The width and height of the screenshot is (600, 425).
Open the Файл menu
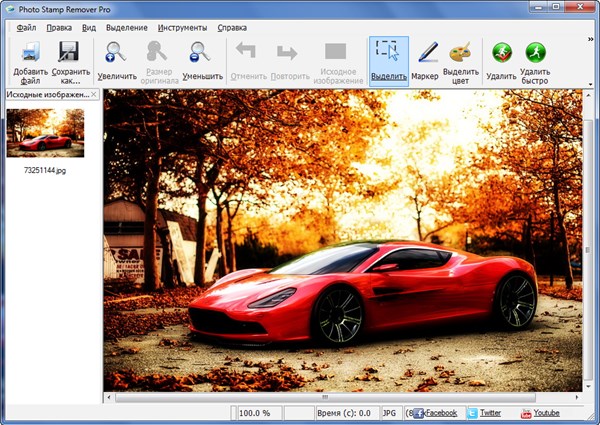tap(26, 27)
